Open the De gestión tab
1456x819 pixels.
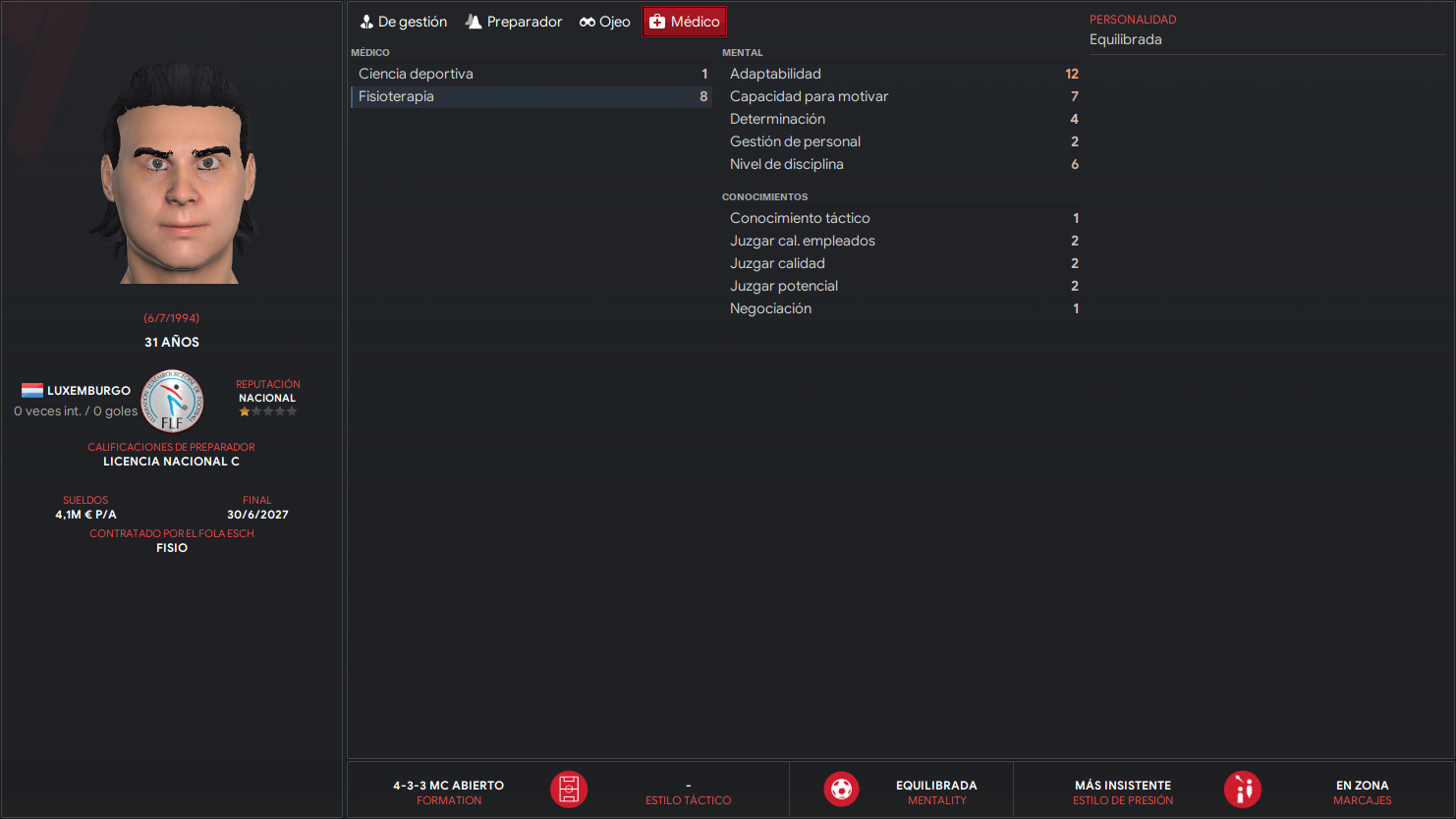click(403, 22)
